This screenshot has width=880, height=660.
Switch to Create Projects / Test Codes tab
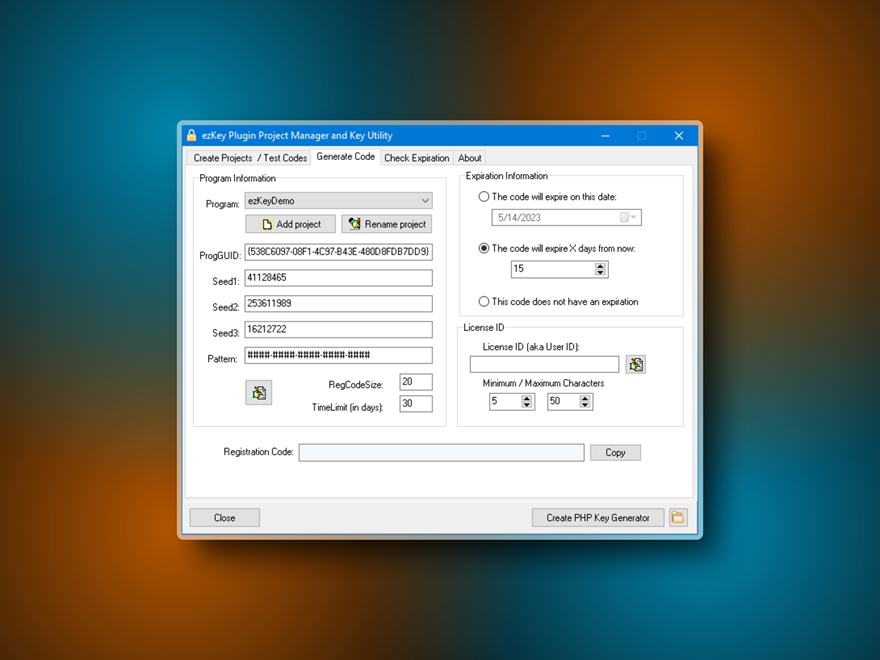[x=250, y=158]
